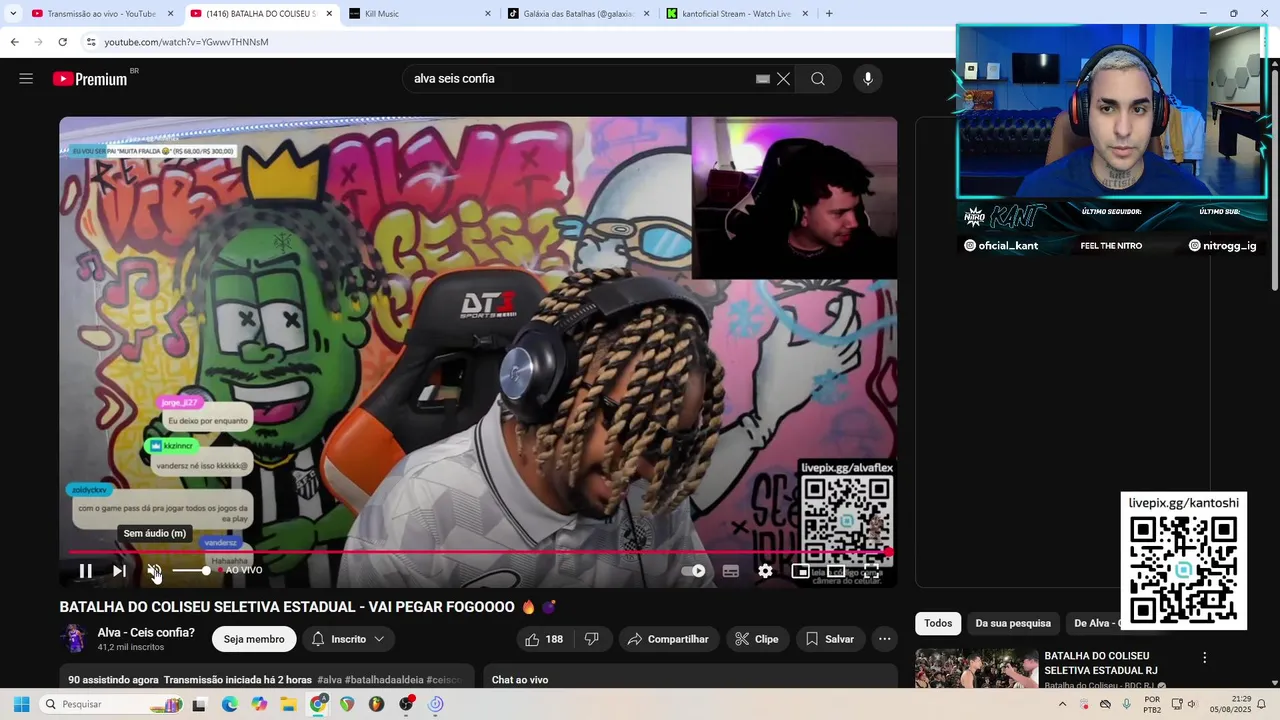Save the video with Salvar

(830, 639)
